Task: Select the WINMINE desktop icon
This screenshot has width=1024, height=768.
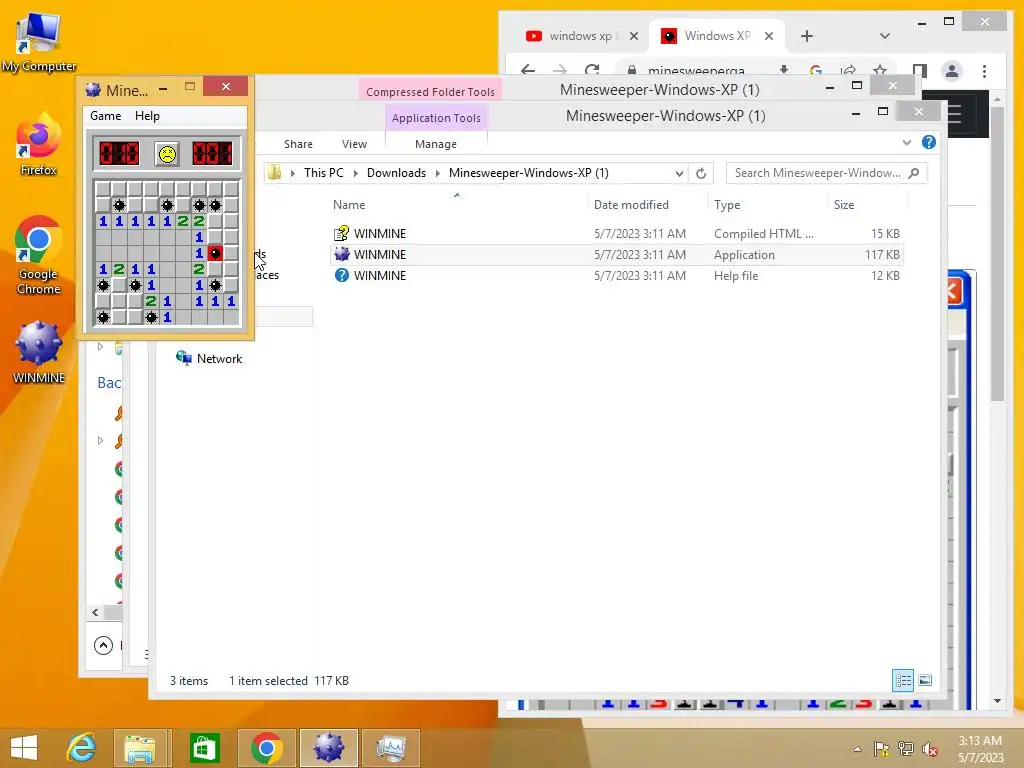Action: click(x=39, y=353)
